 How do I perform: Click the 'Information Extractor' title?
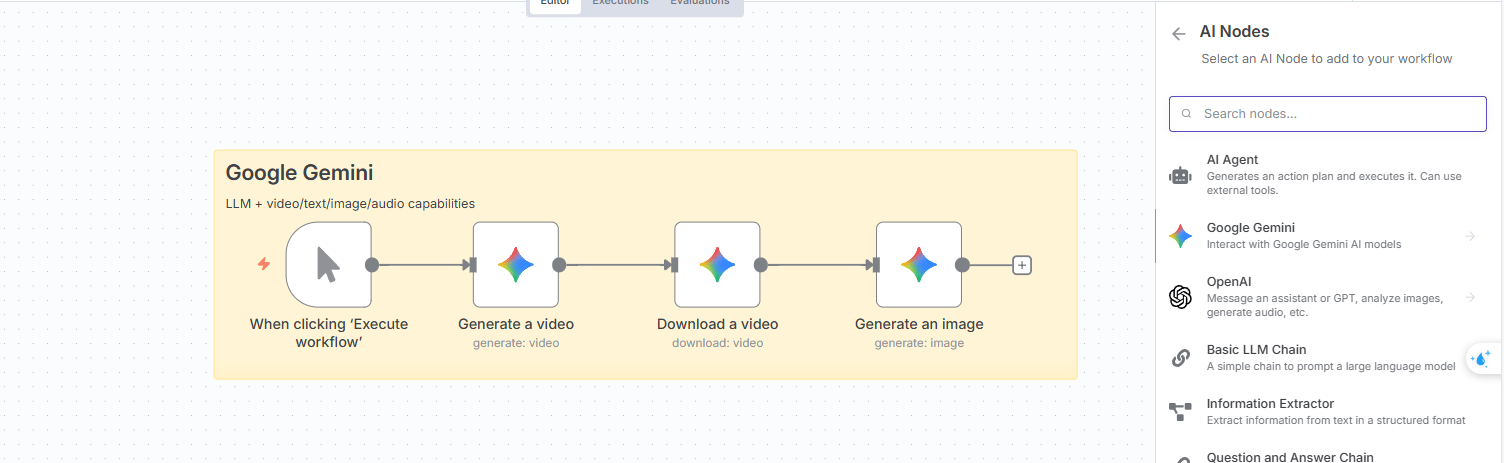tap(1270, 404)
